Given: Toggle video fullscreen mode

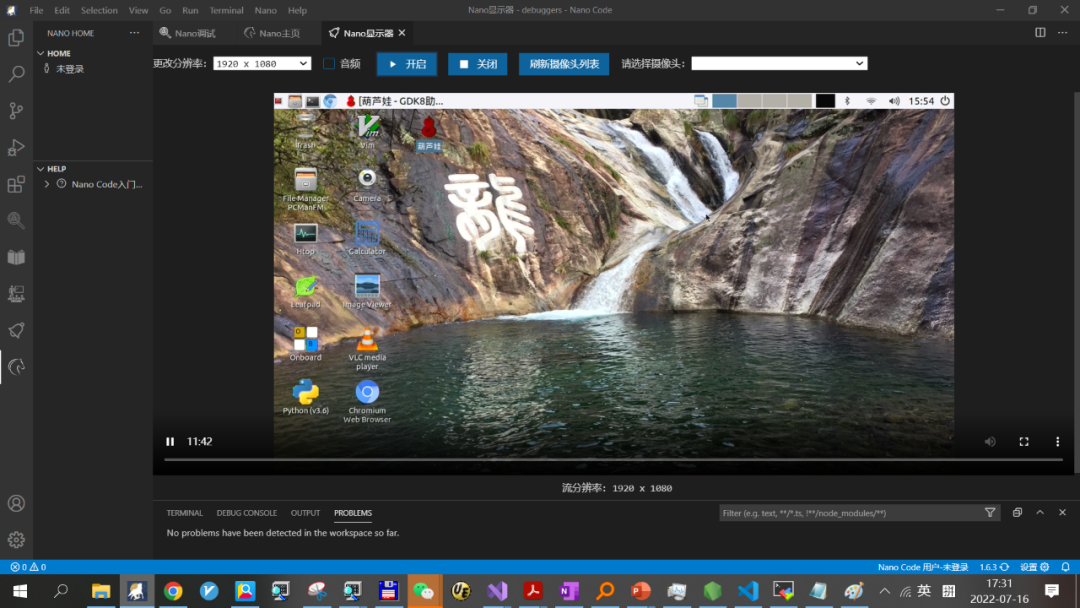Looking at the screenshot, I should pyautogui.click(x=1024, y=441).
